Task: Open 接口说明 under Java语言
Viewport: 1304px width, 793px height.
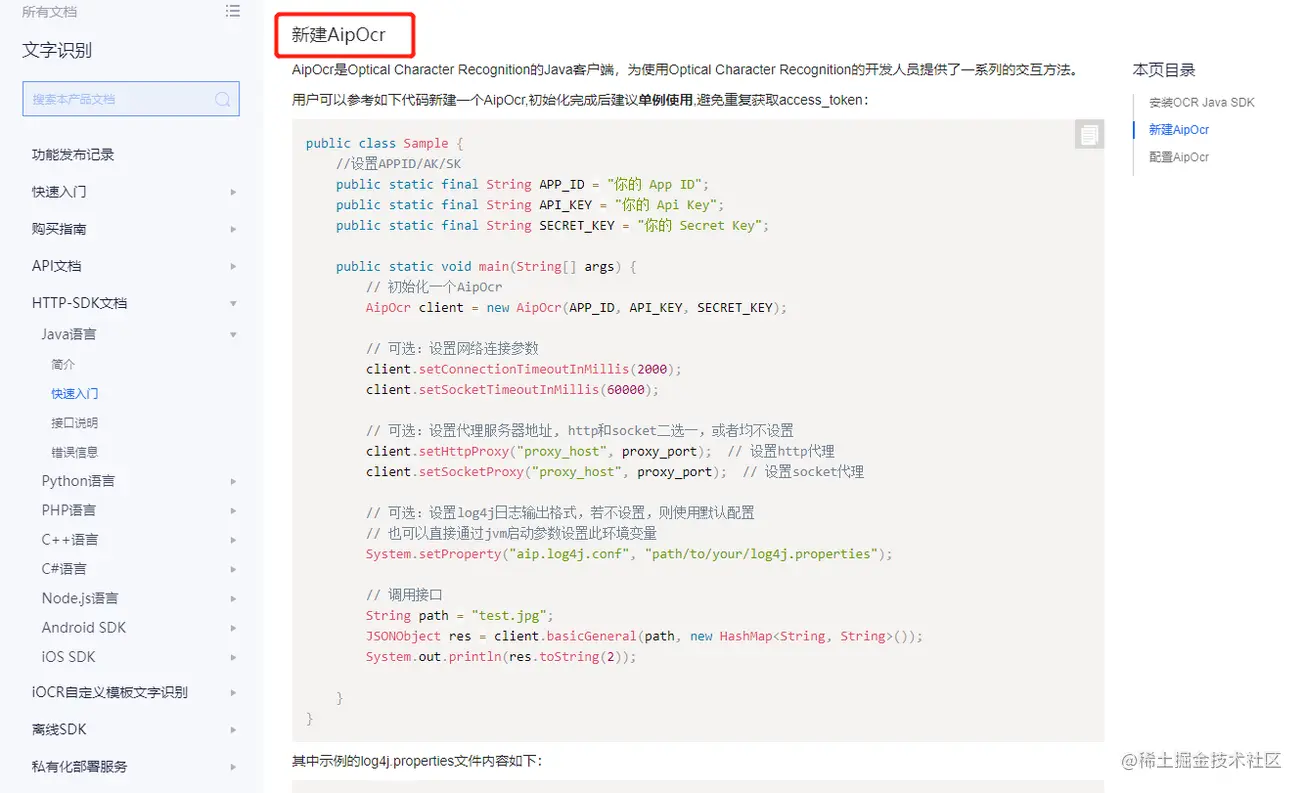Action: pyautogui.click(x=75, y=423)
